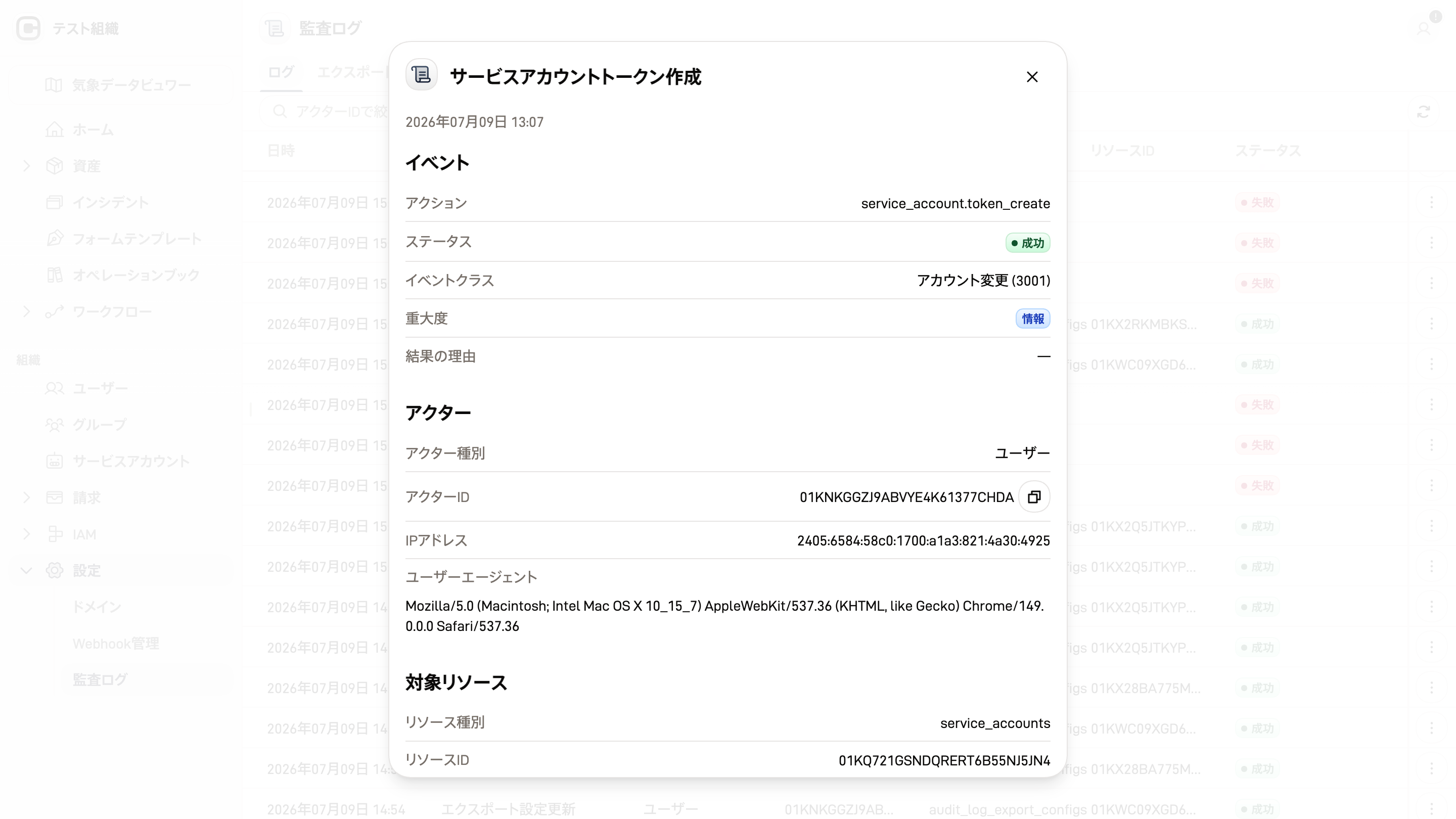This screenshot has height=819, width=1456.
Task: Copy the actor ID to clipboard
Action: click(1034, 497)
